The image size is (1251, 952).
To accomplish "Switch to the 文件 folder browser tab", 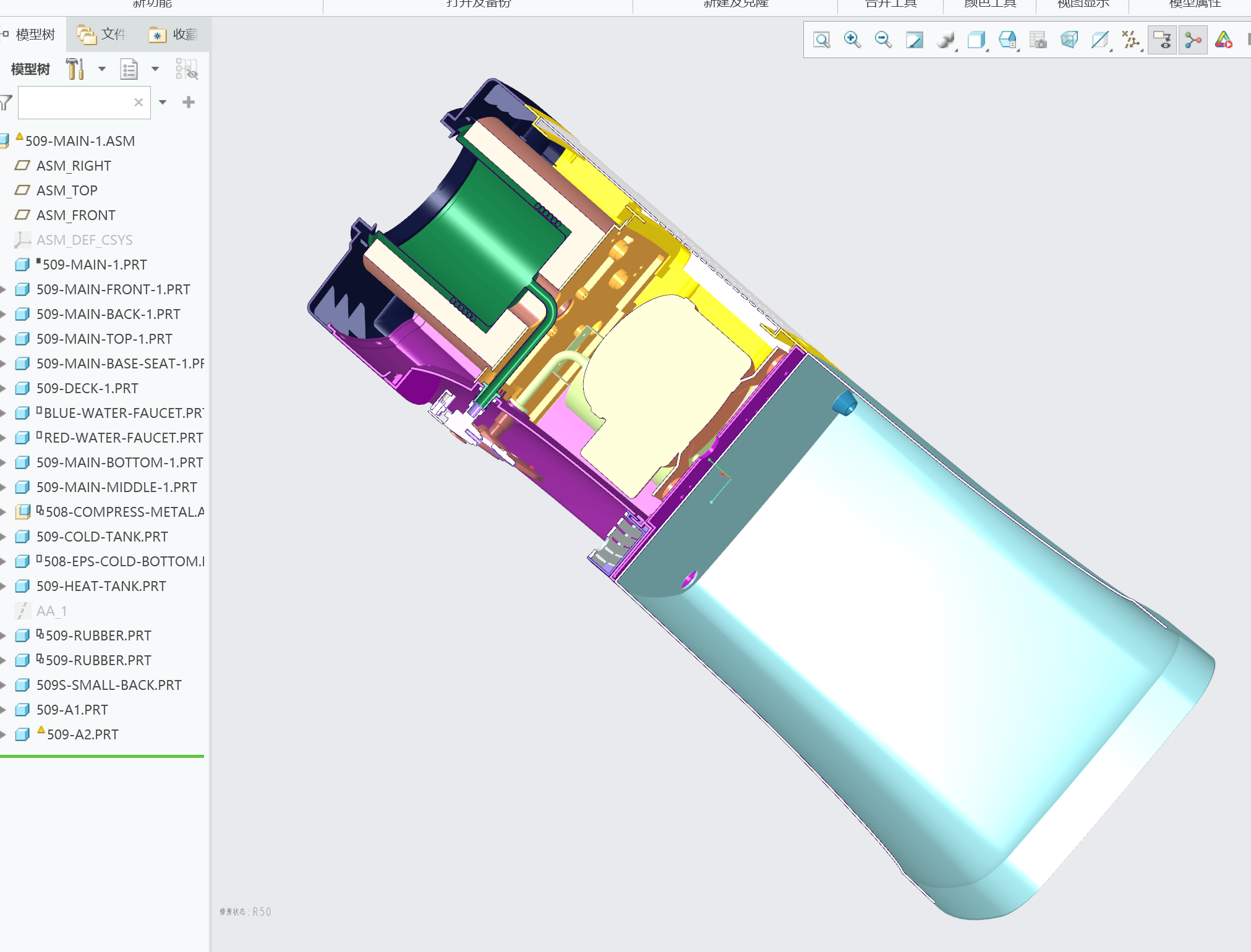I will (101, 34).
